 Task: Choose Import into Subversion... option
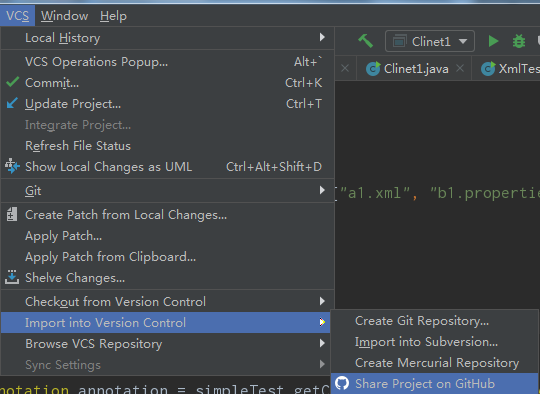coord(434,342)
